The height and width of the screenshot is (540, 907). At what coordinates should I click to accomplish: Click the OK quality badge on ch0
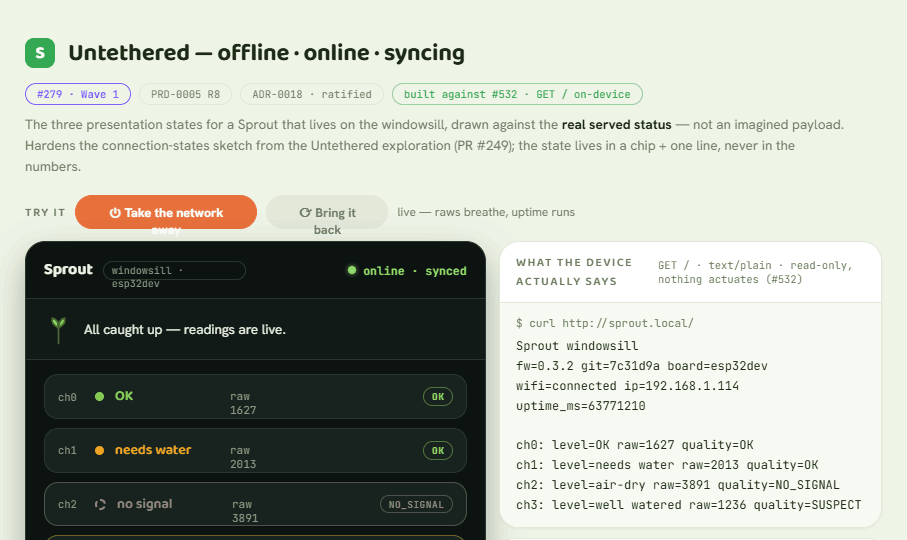click(438, 397)
